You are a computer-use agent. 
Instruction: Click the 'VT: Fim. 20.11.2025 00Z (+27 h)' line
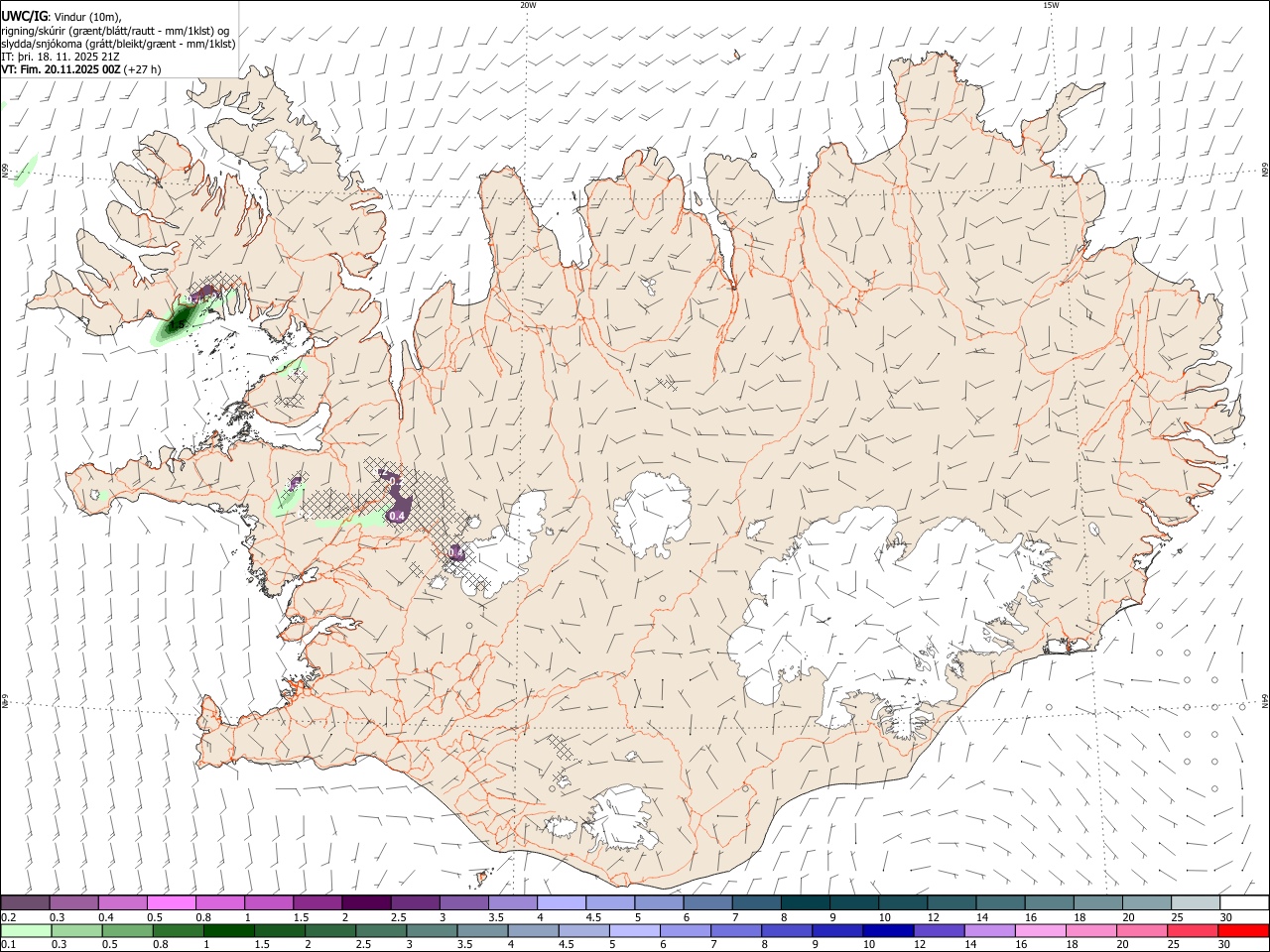[81, 69]
